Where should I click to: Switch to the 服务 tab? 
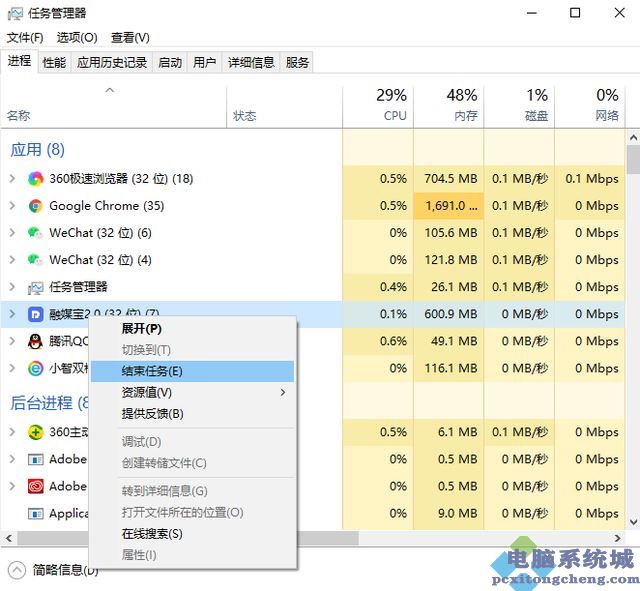(x=297, y=62)
